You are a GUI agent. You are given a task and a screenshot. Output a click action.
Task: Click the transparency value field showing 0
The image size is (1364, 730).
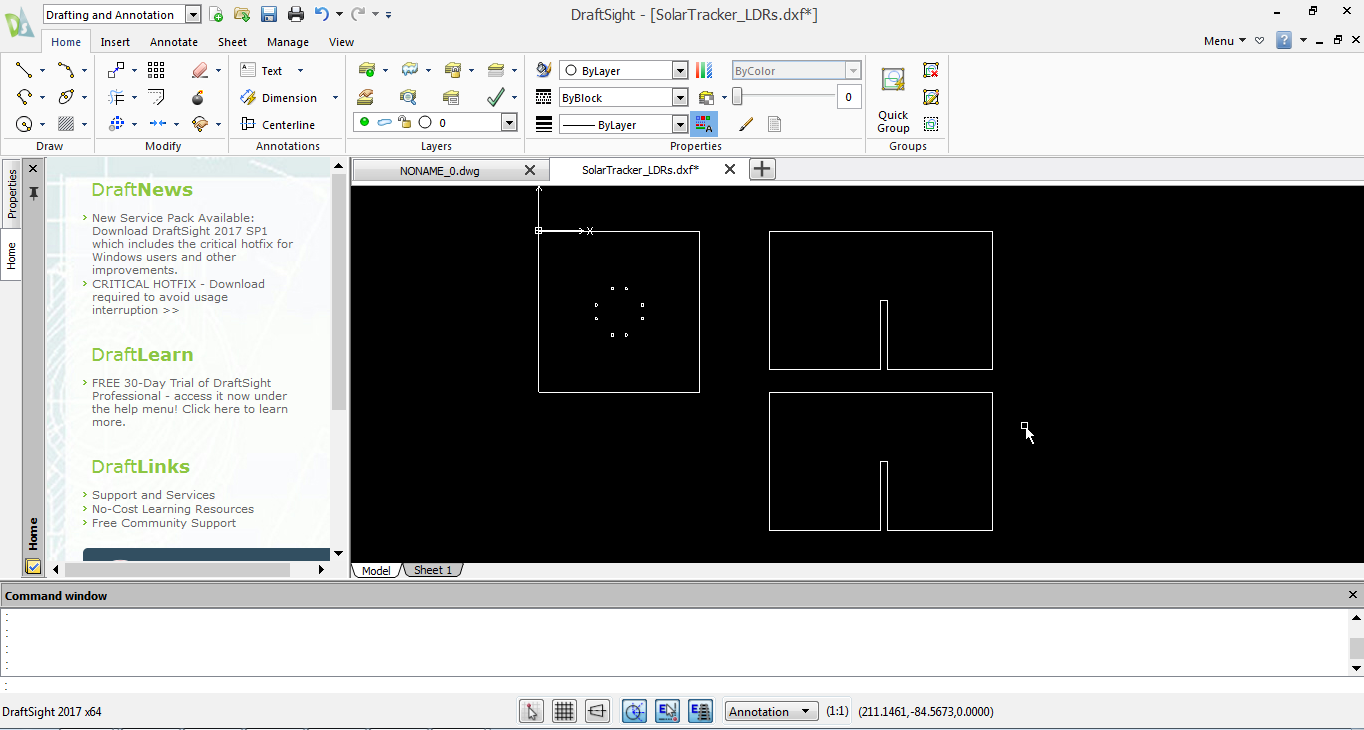pyautogui.click(x=848, y=96)
